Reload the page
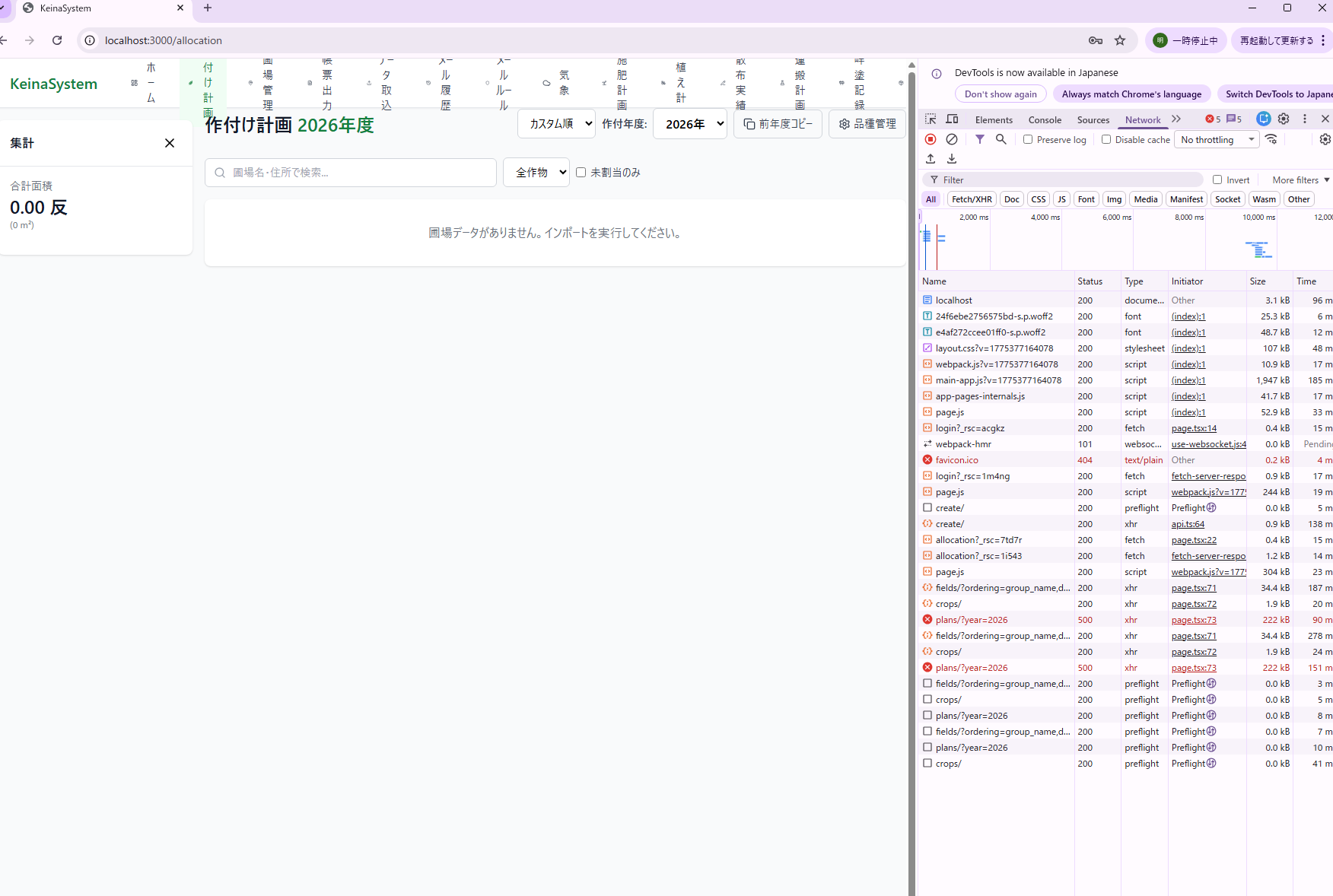This screenshot has width=1333, height=896. coord(57,40)
